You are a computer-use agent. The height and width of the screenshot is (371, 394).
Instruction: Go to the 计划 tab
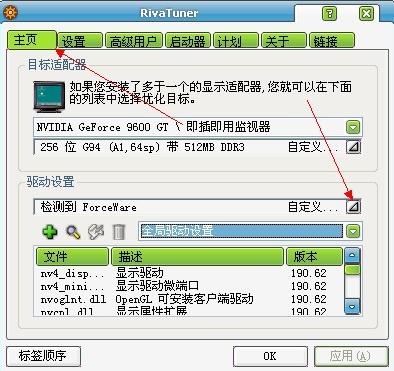(236, 41)
